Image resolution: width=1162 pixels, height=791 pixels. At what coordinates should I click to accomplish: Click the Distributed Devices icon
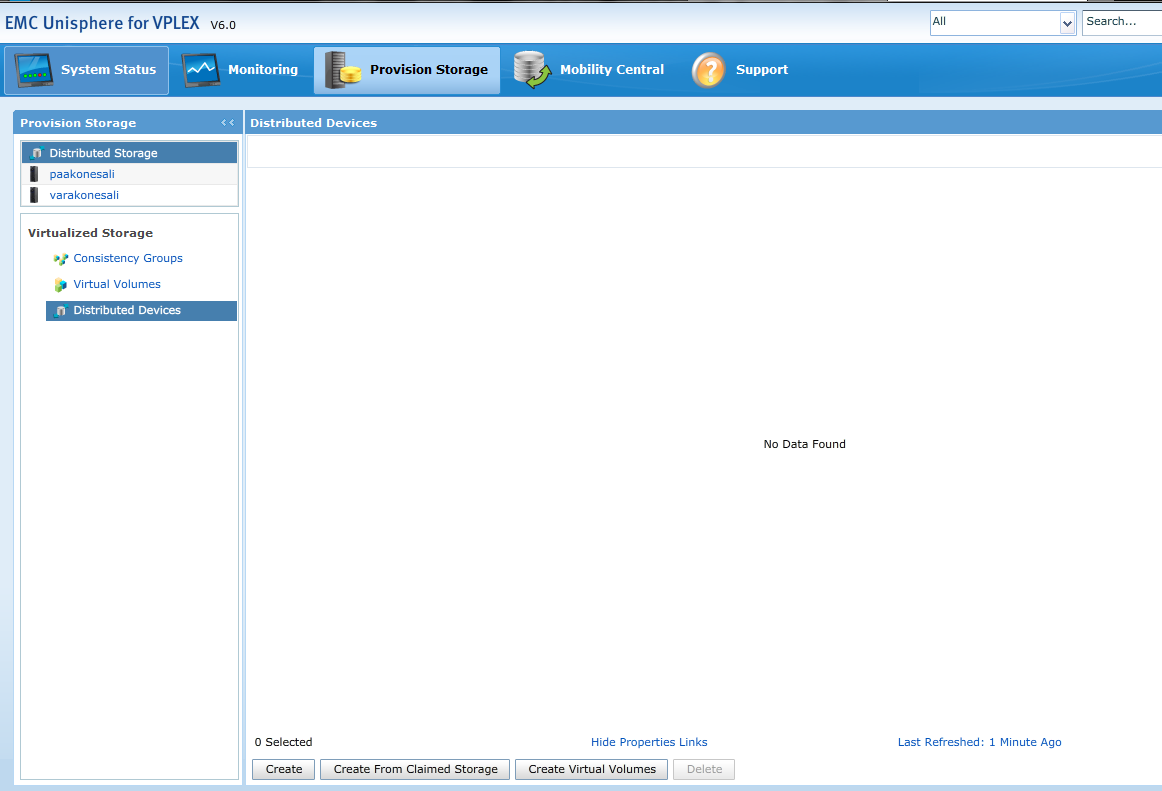tap(61, 311)
